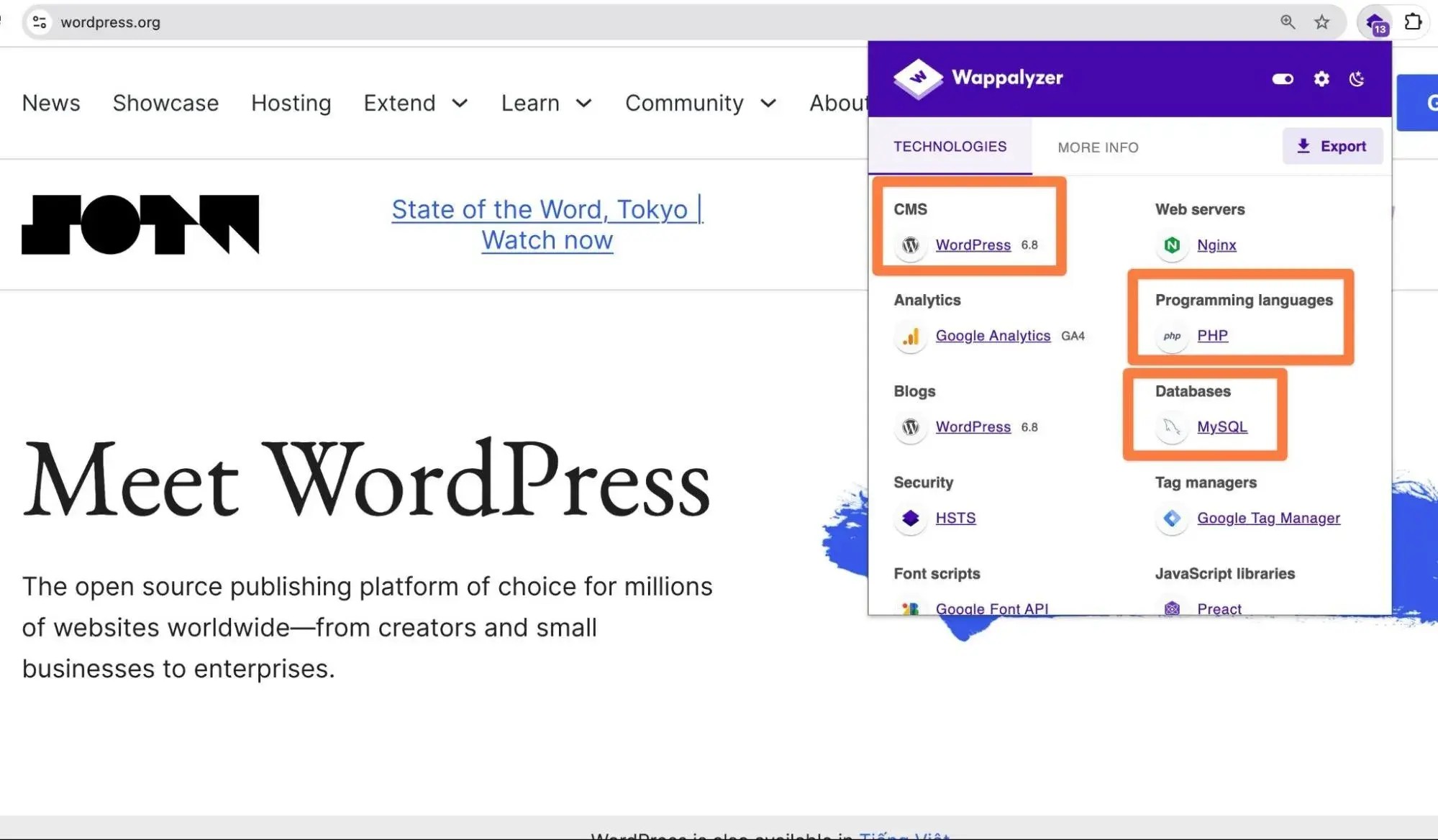1438x840 pixels.
Task: Click the Export button
Action: 1332,147
